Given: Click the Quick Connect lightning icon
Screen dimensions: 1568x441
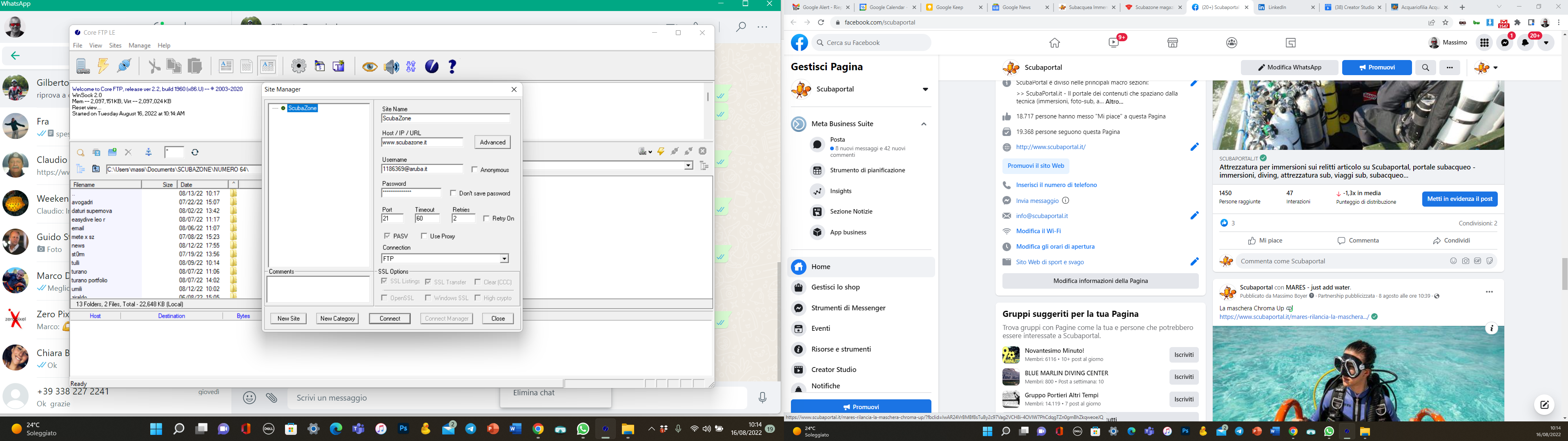Looking at the screenshot, I should pos(103,66).
